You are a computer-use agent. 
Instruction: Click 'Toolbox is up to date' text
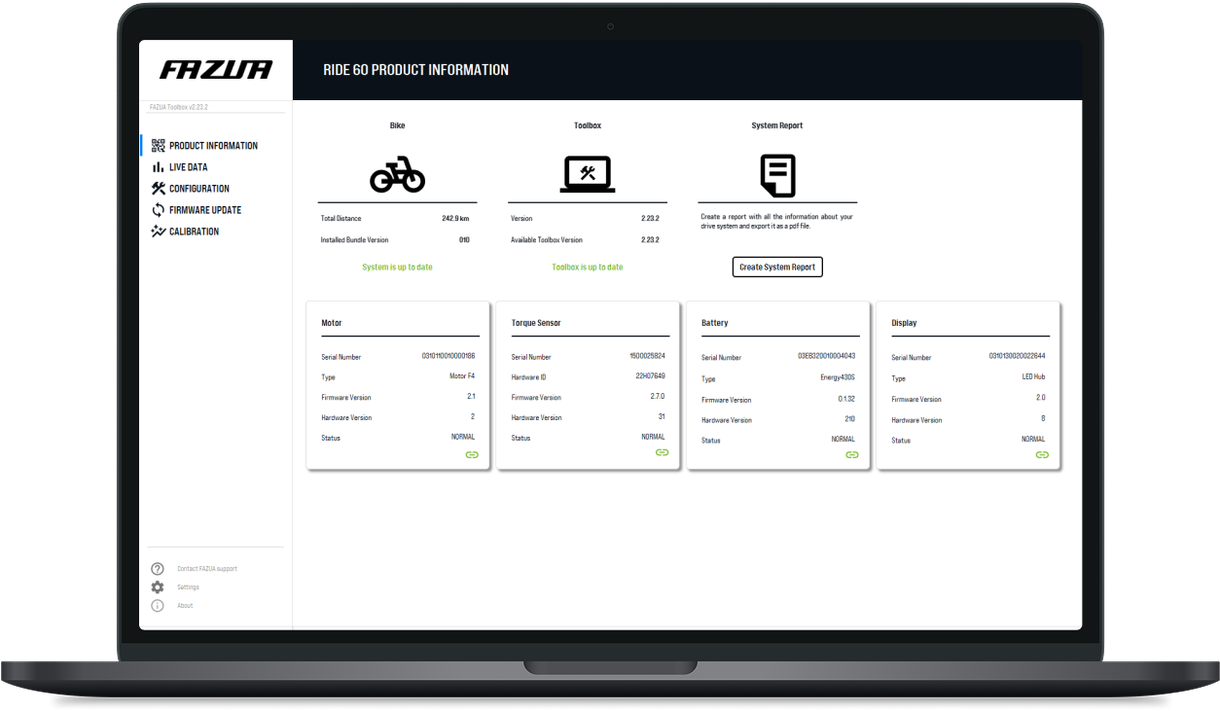coord(587,267)
